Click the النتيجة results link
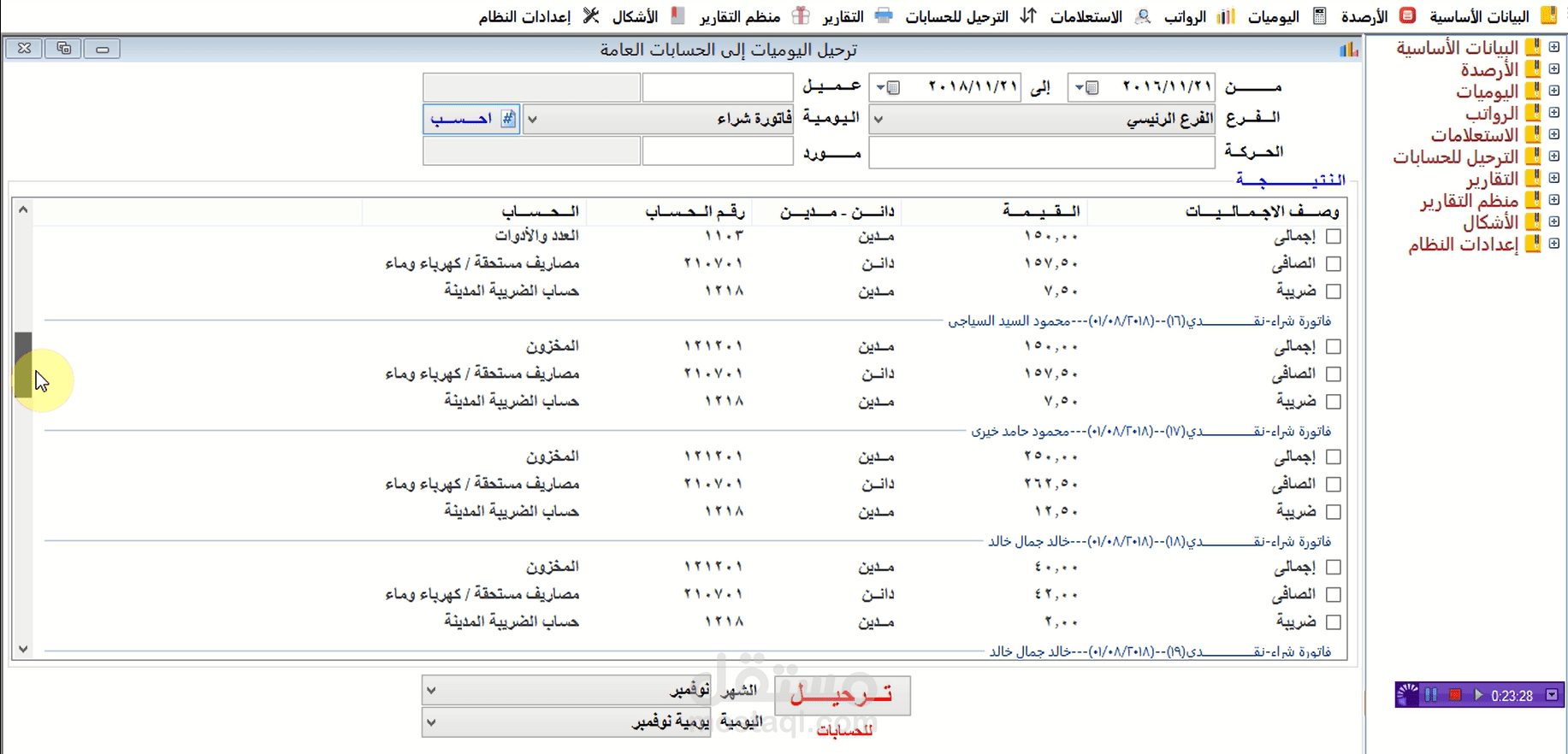The width and height of the screenshot is (1568, 754). click(x=1290, y=179)
